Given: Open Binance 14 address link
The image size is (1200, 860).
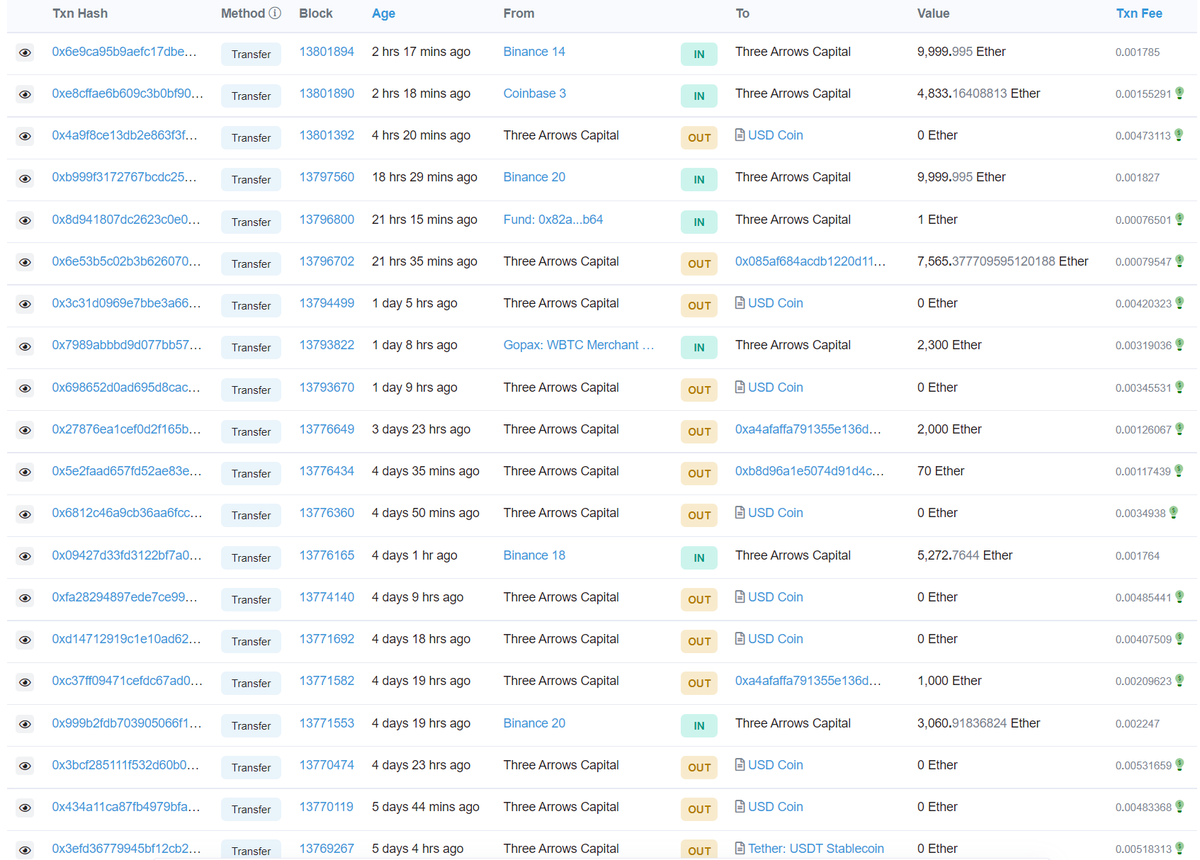Looking at the screenshot, I should click(x=534, y=52).
